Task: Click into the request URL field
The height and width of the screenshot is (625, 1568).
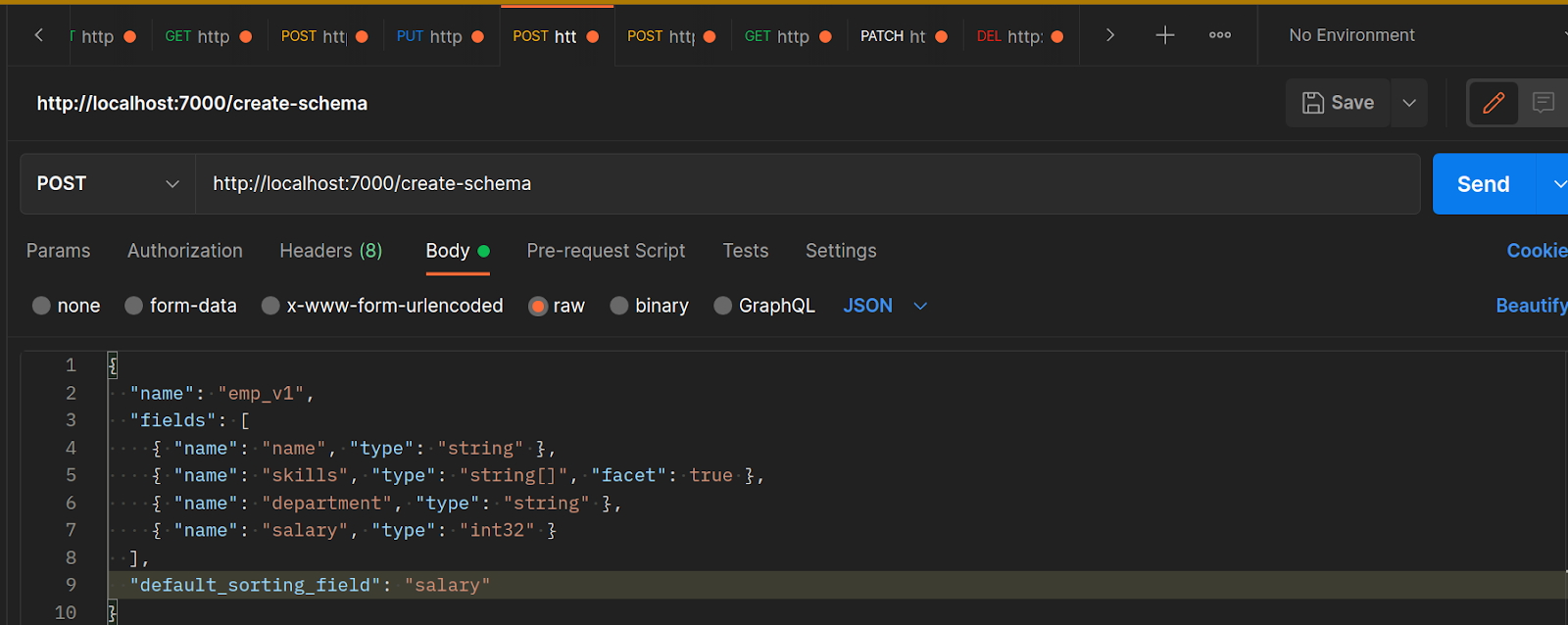Action: pos(804,184)
